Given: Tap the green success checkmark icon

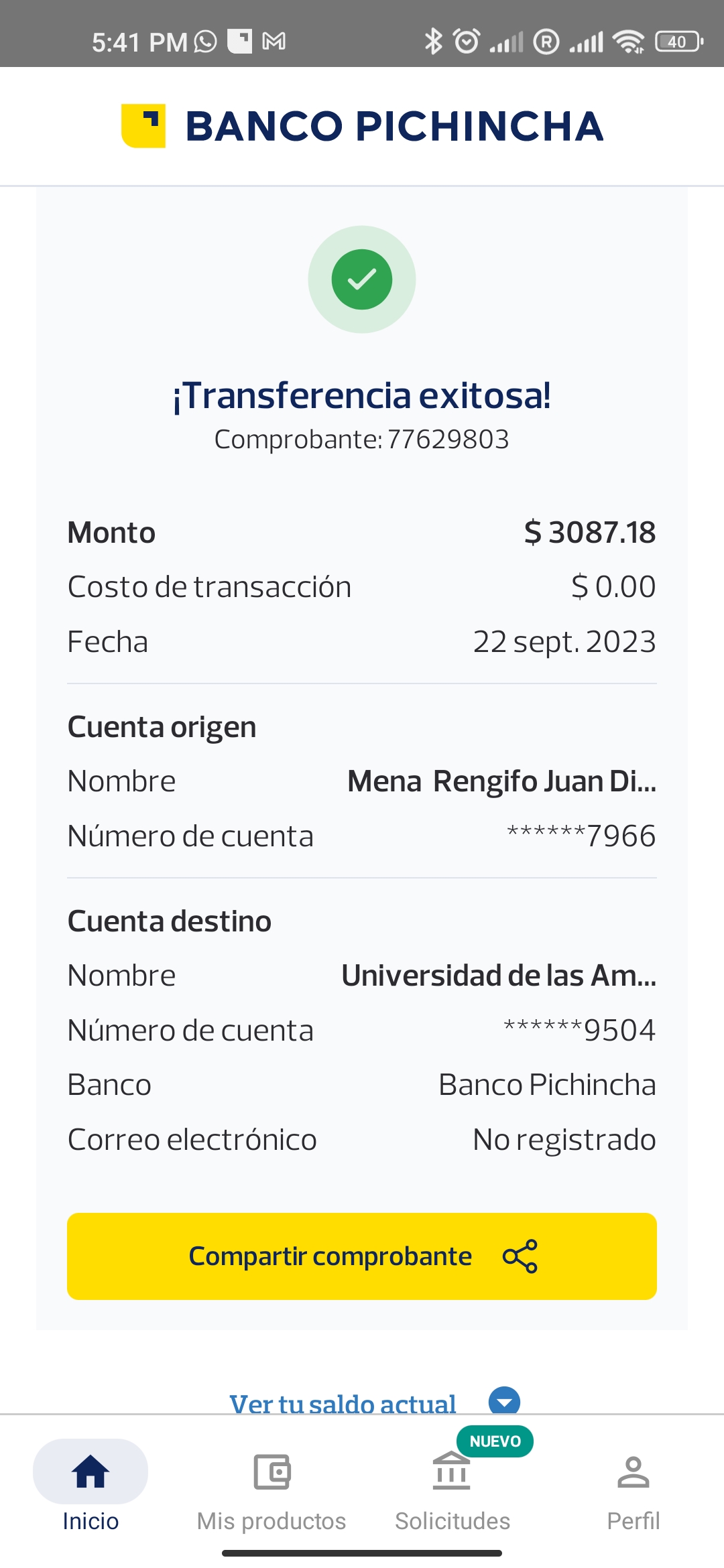Looking at the screenshot, I should tap(362, 279).
